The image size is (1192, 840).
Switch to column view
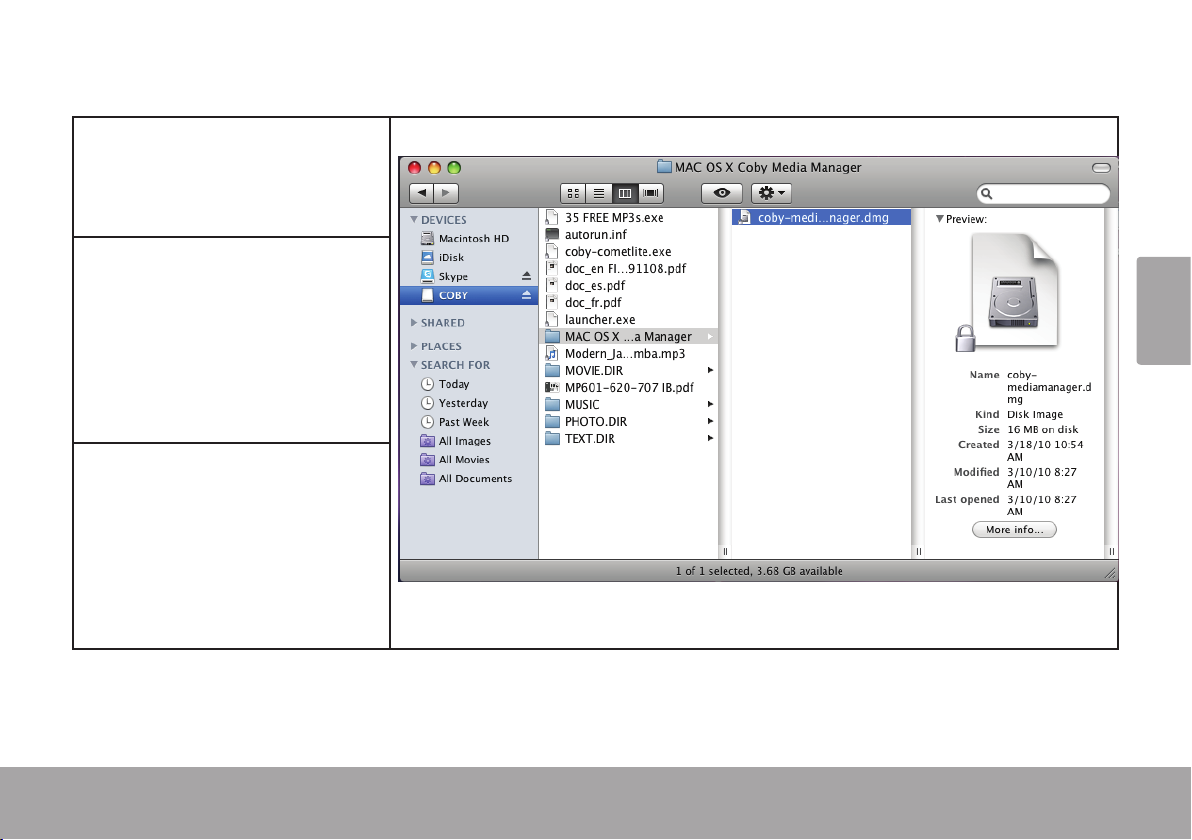[625, 193]
